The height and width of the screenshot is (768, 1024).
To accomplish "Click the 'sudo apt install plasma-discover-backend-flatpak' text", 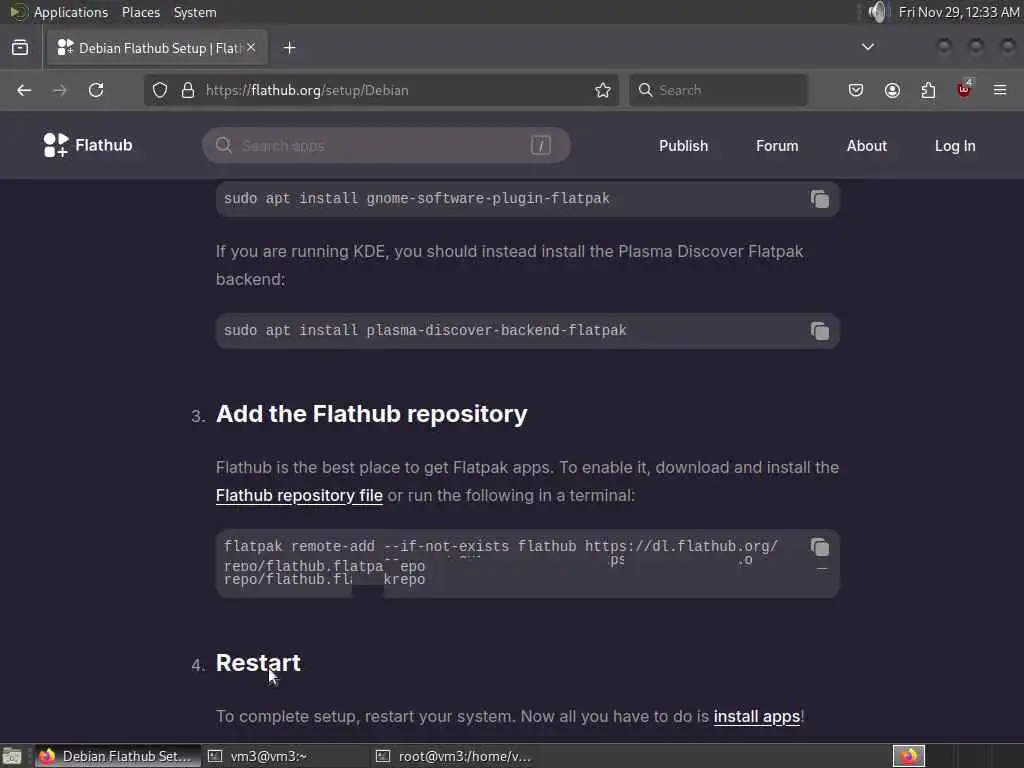I will (x=425, y=330).
